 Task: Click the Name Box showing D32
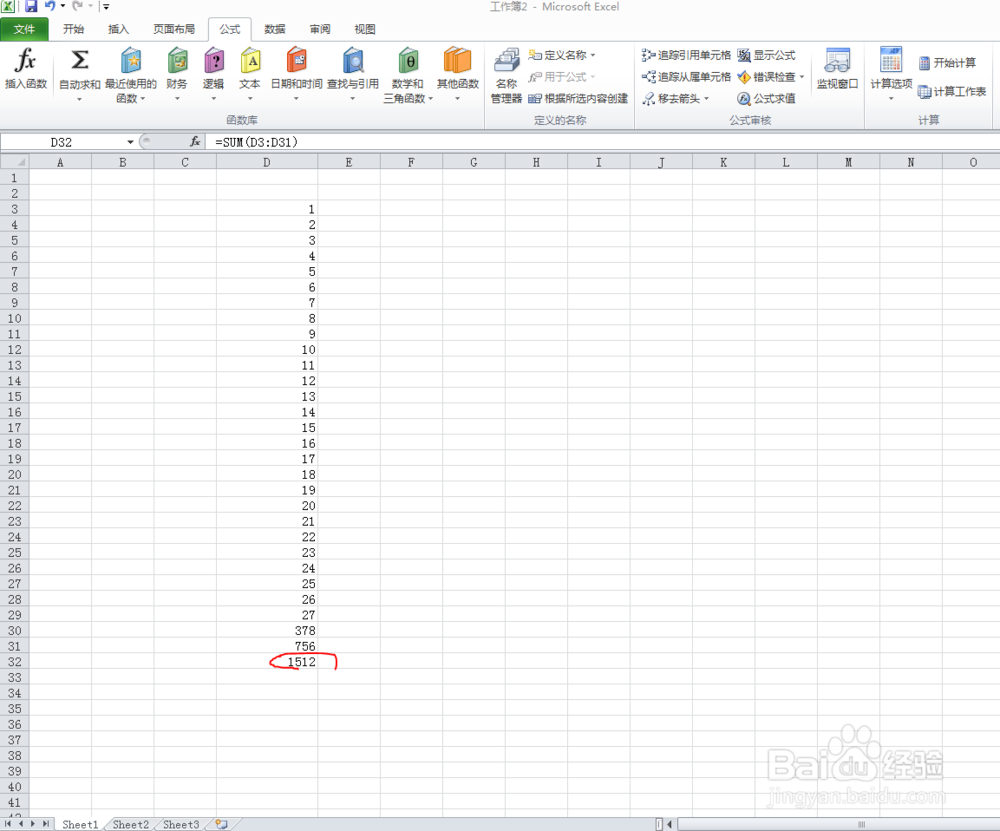pyautogui.click(x=64, y=142)
